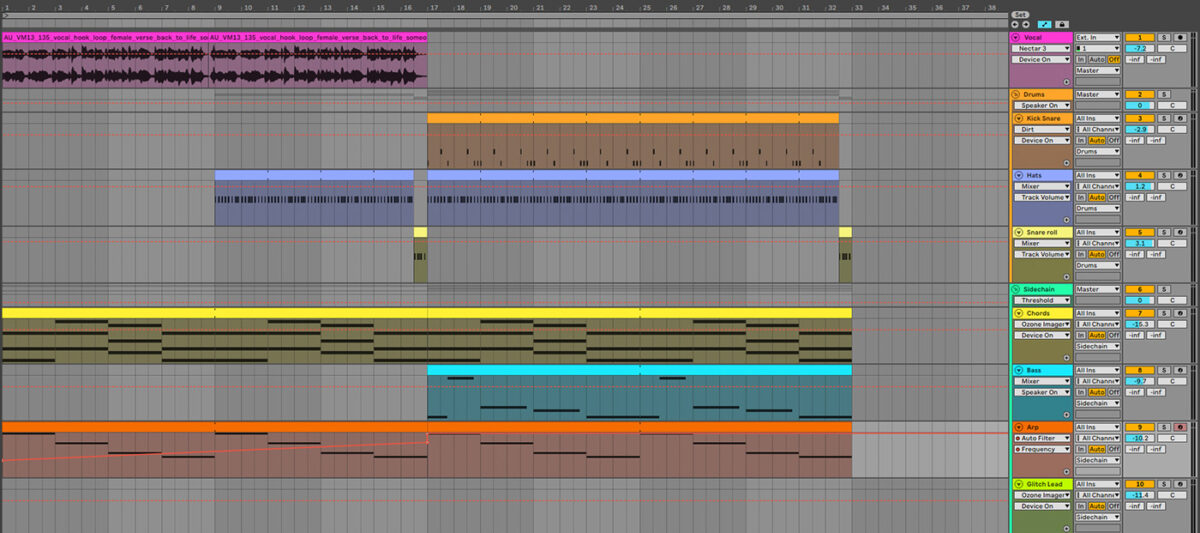Set Vocal monitor to Auto
Viewport: 1200px width, 533px height.
pyautogui.click(x=1097, y=59)
